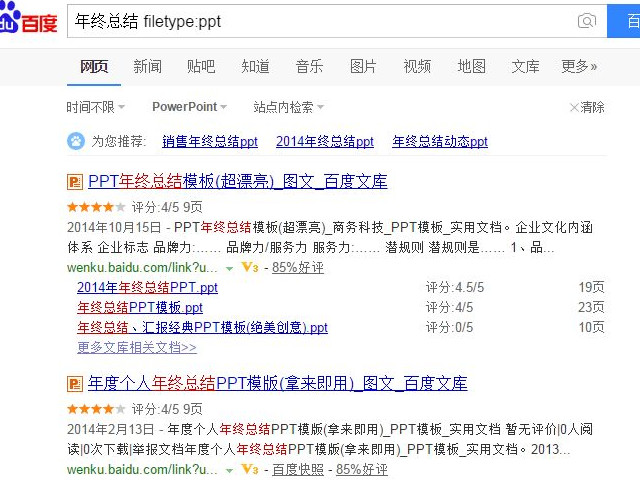Expand arrow next to second wenku.baidu.com URL

229,471
